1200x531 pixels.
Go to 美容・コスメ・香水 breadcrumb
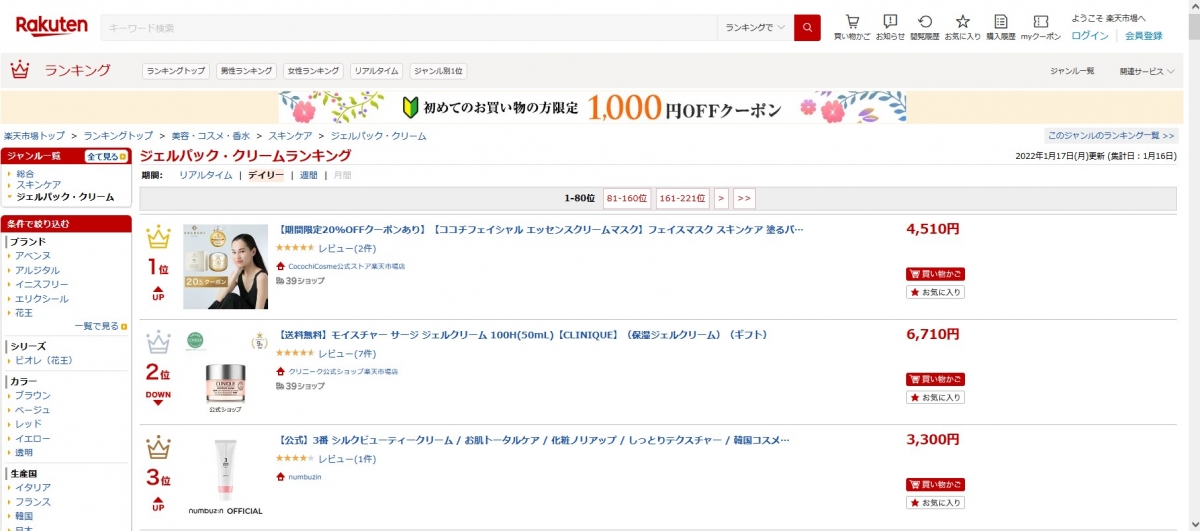[211, 135]
